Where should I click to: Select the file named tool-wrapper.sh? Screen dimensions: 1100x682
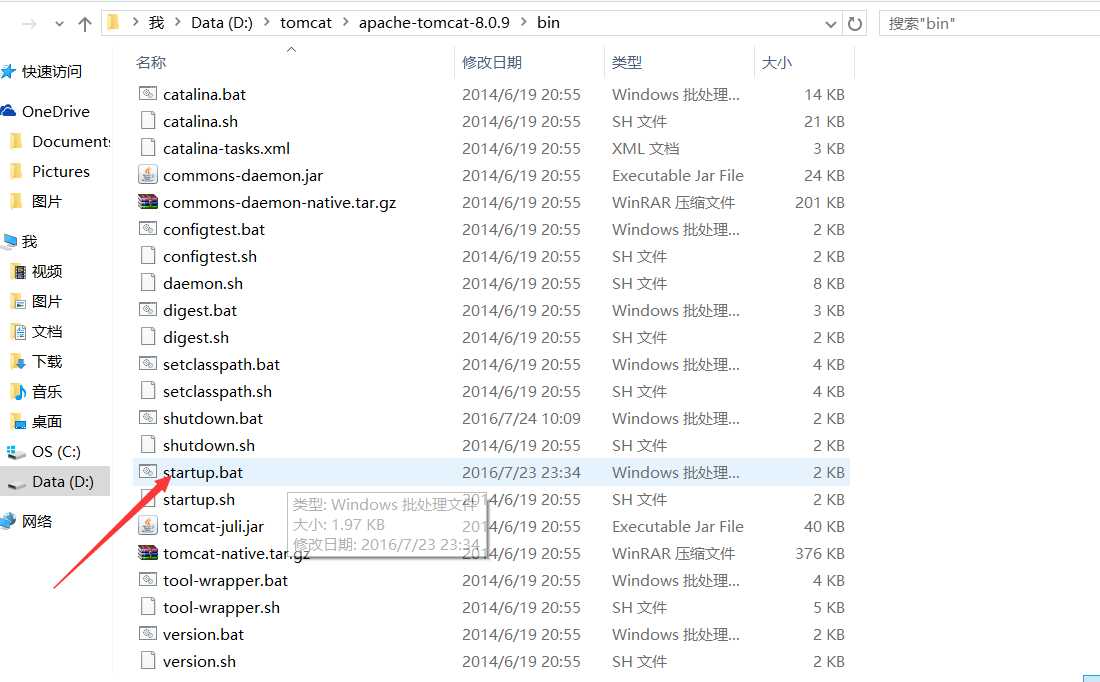(221, 608)
